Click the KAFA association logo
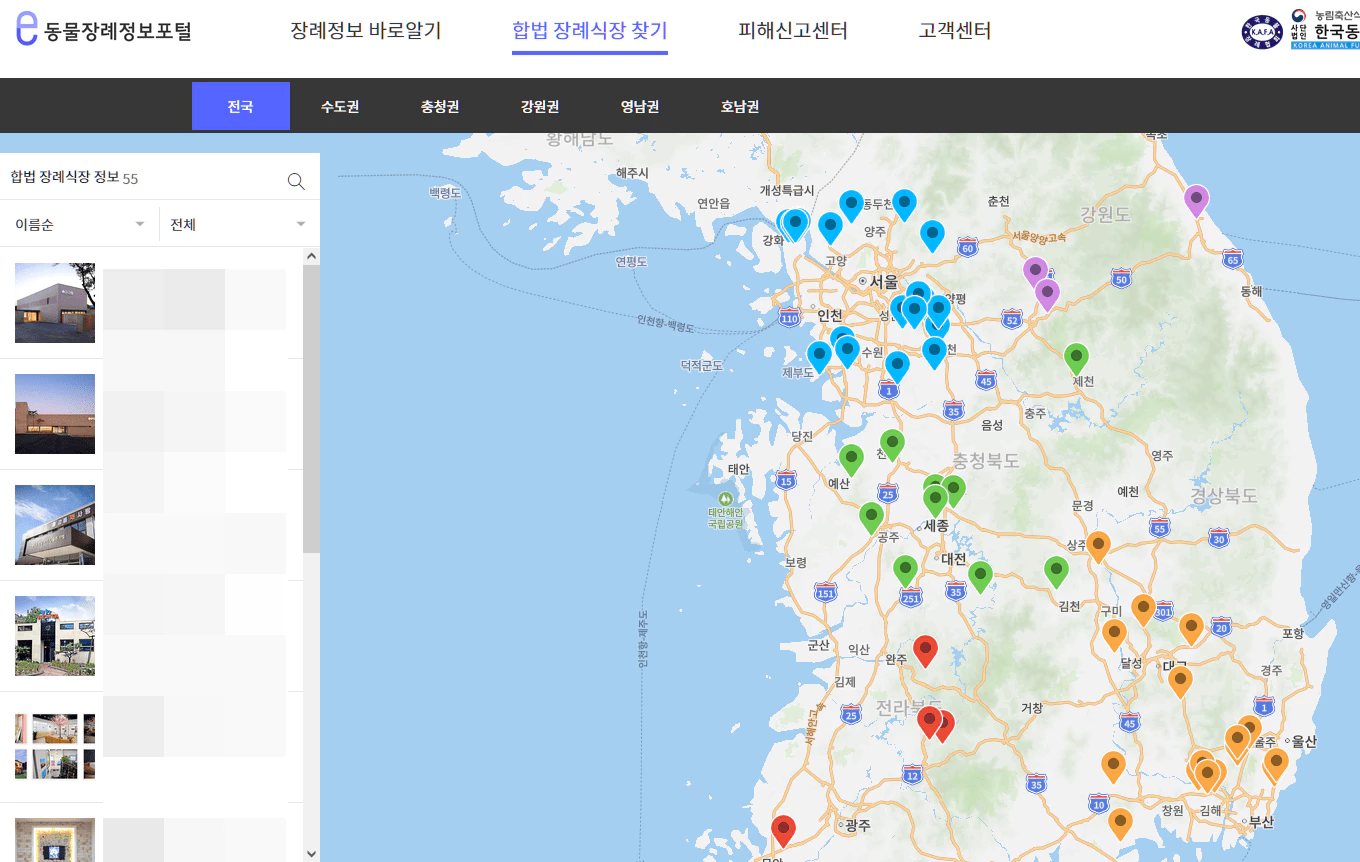Viewport: 1360px width, 862px height. [x=1261, y=32]
